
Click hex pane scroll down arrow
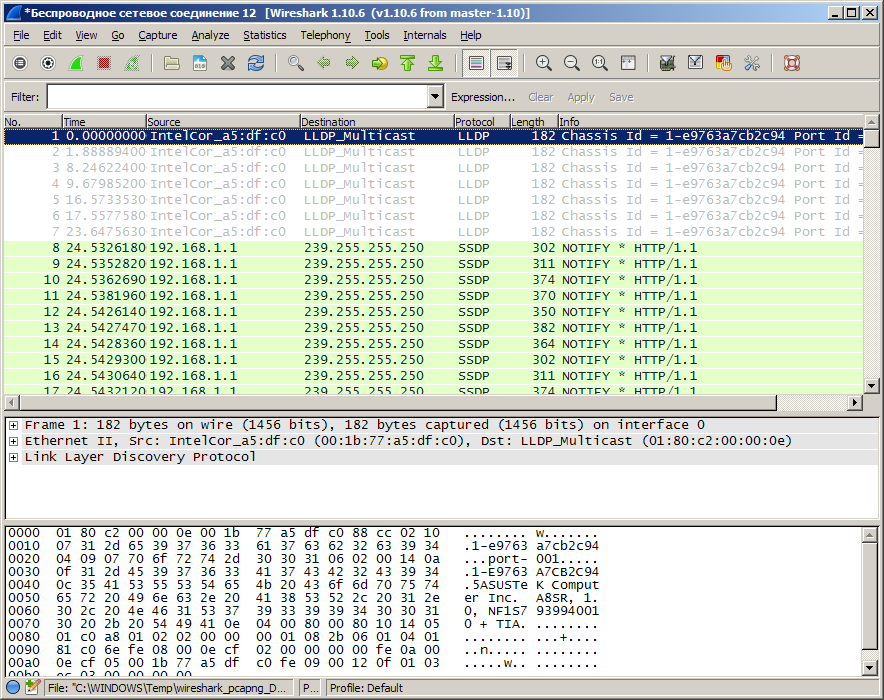pos(869,668)
